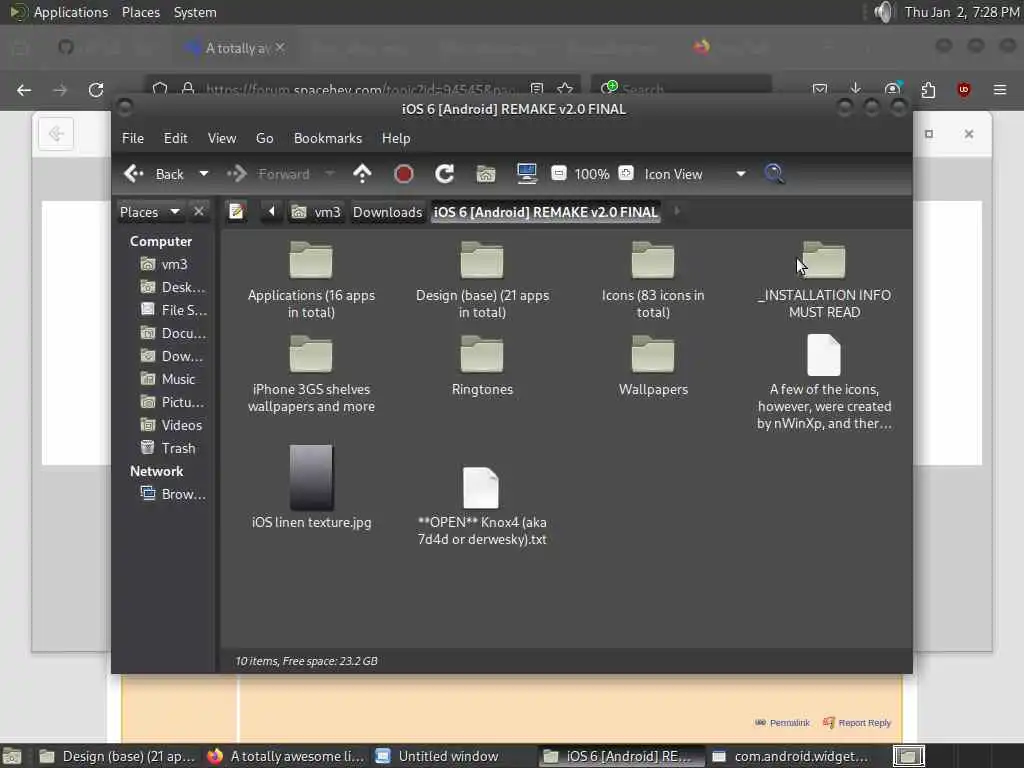Image resolution: width=1024 pixels, height=768 pixels.
Task: Click the Downloads path bar button
Action: [x=387, y=212]
